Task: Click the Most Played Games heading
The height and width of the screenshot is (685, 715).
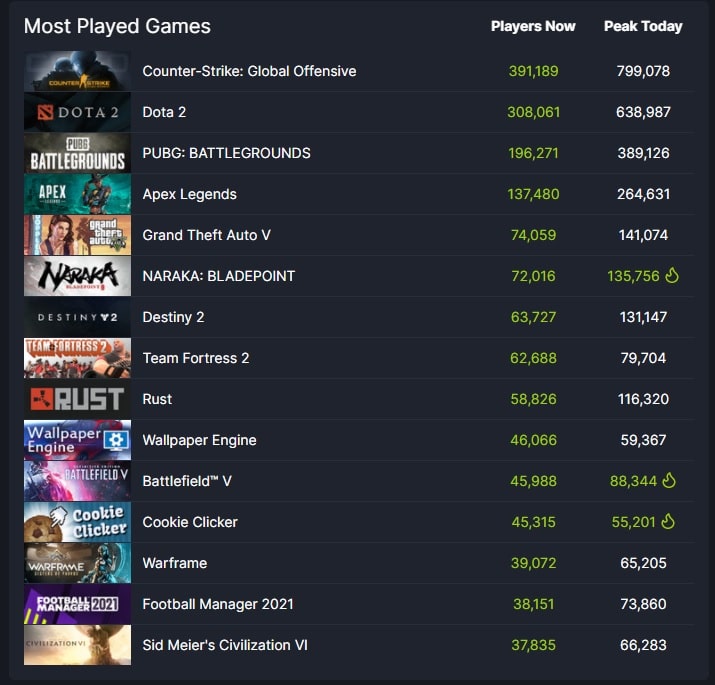Action: [x=117, y=26]
